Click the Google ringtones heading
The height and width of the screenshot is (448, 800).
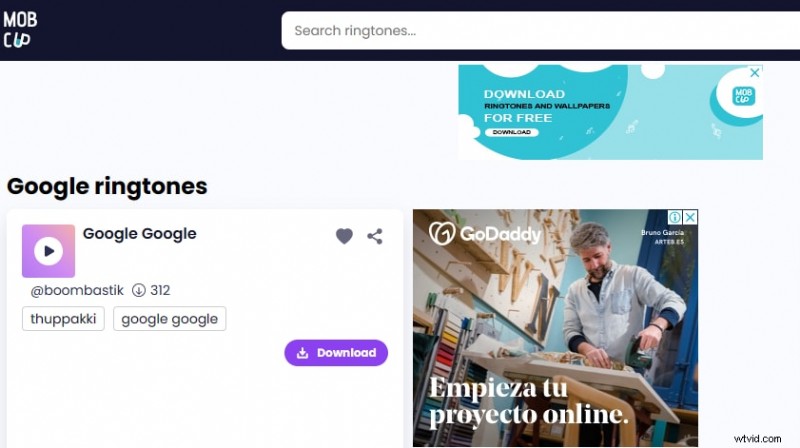(107, 186)
